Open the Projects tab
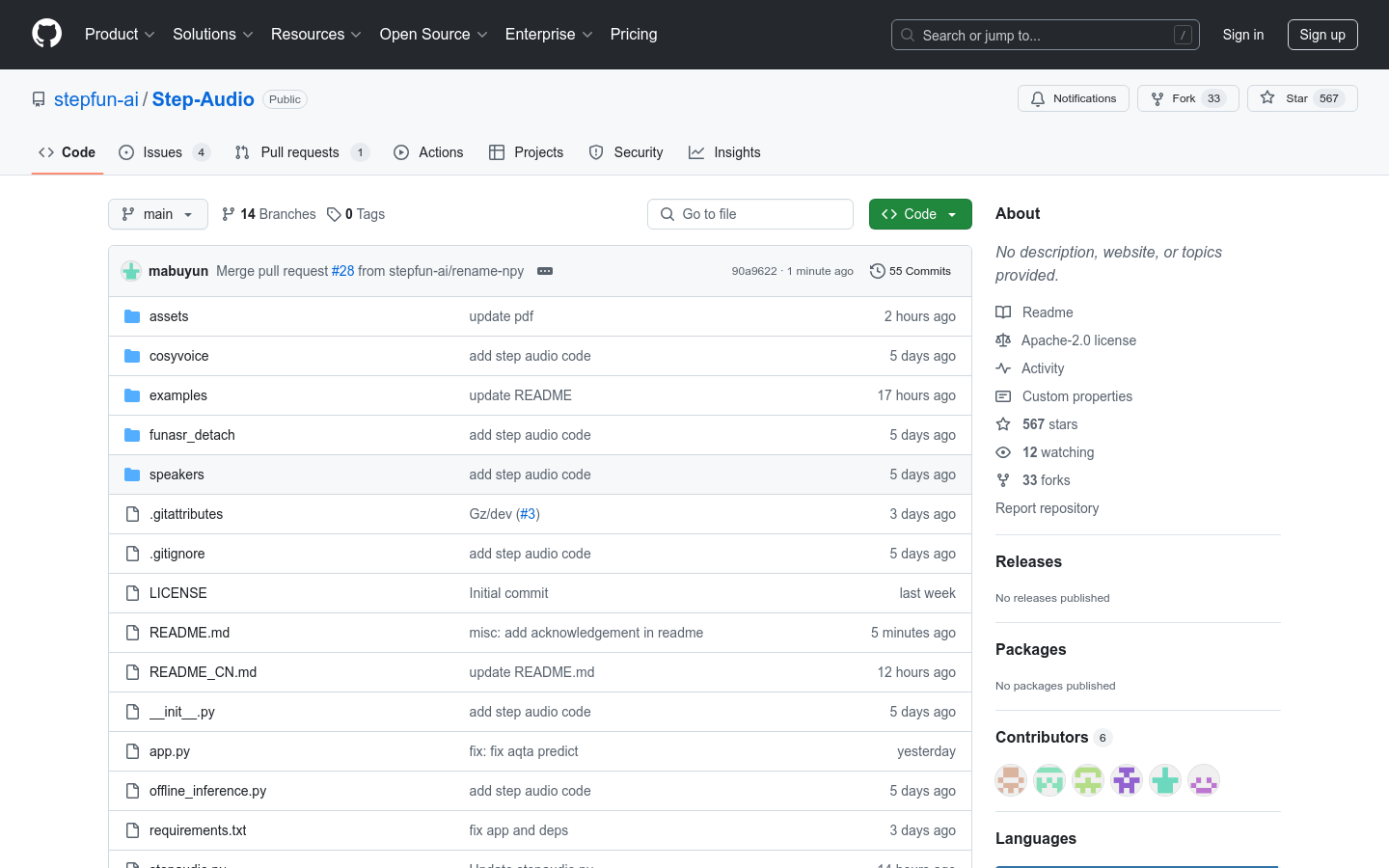 527,152
